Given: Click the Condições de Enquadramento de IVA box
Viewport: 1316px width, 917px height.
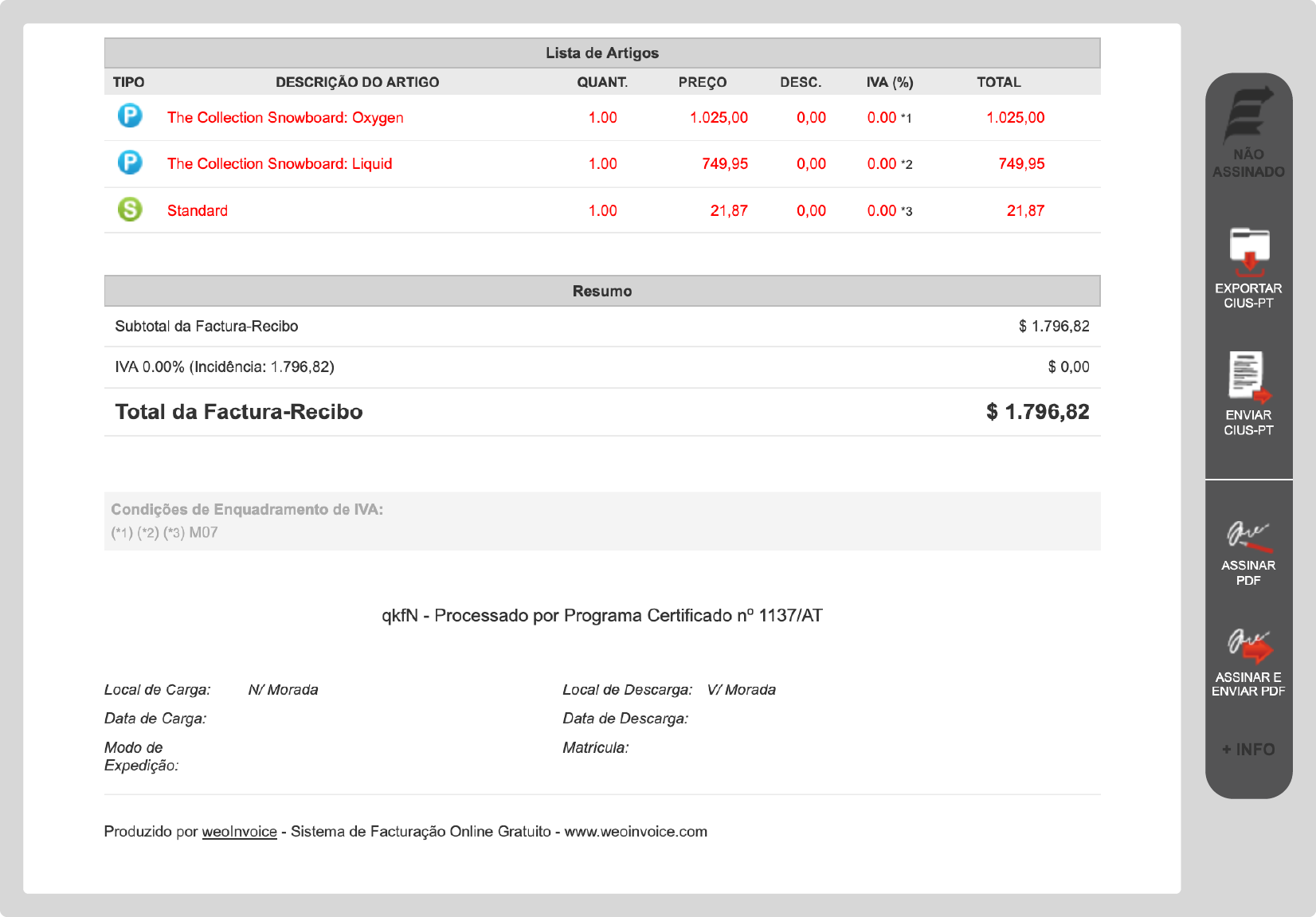Looking at the screenshot, I should (602, 521).
